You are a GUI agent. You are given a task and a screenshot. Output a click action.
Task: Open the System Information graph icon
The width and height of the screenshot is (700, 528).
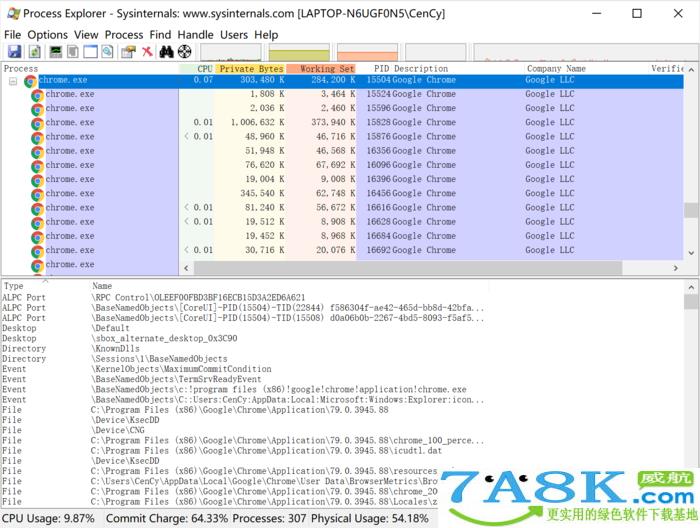[x=56, y=52]
